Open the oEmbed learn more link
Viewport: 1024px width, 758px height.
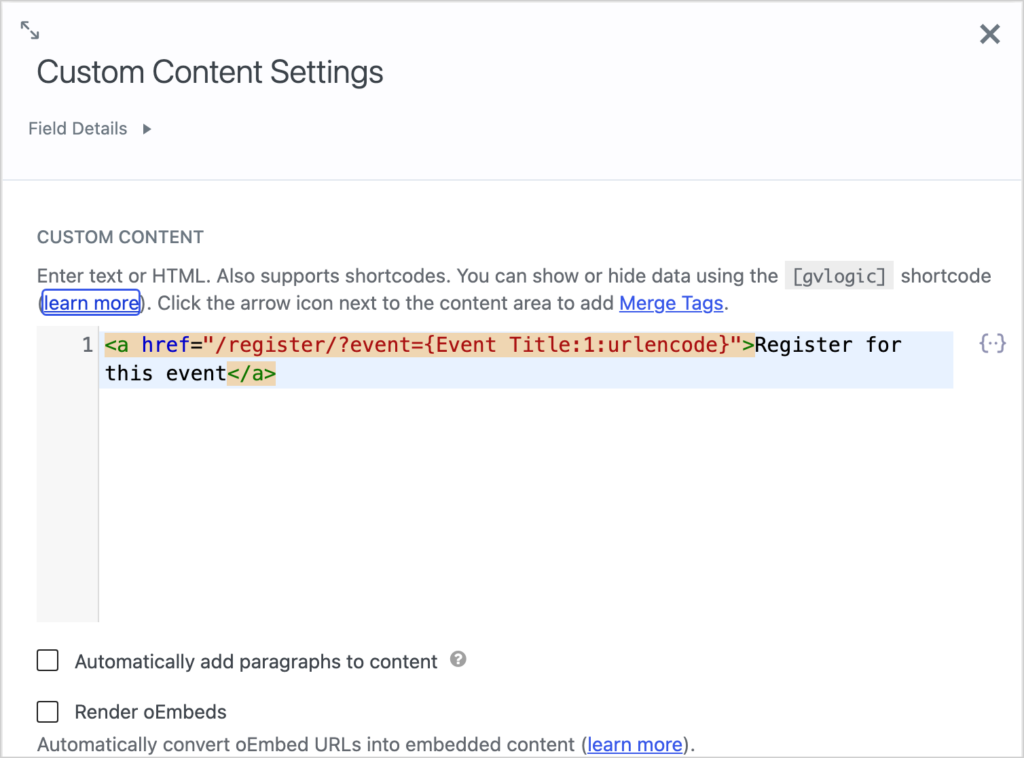[635, 744]
